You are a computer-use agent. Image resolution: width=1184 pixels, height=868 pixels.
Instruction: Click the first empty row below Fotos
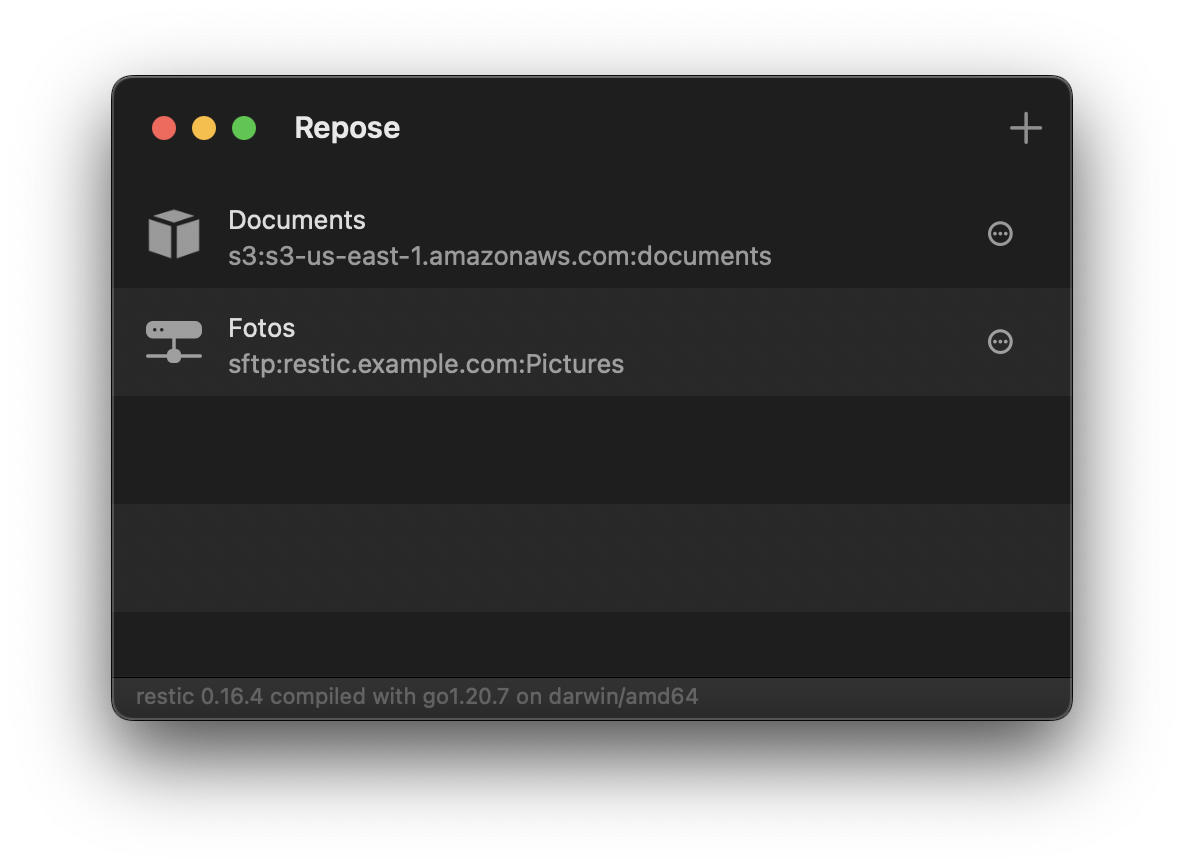click(x=592, y=450)
